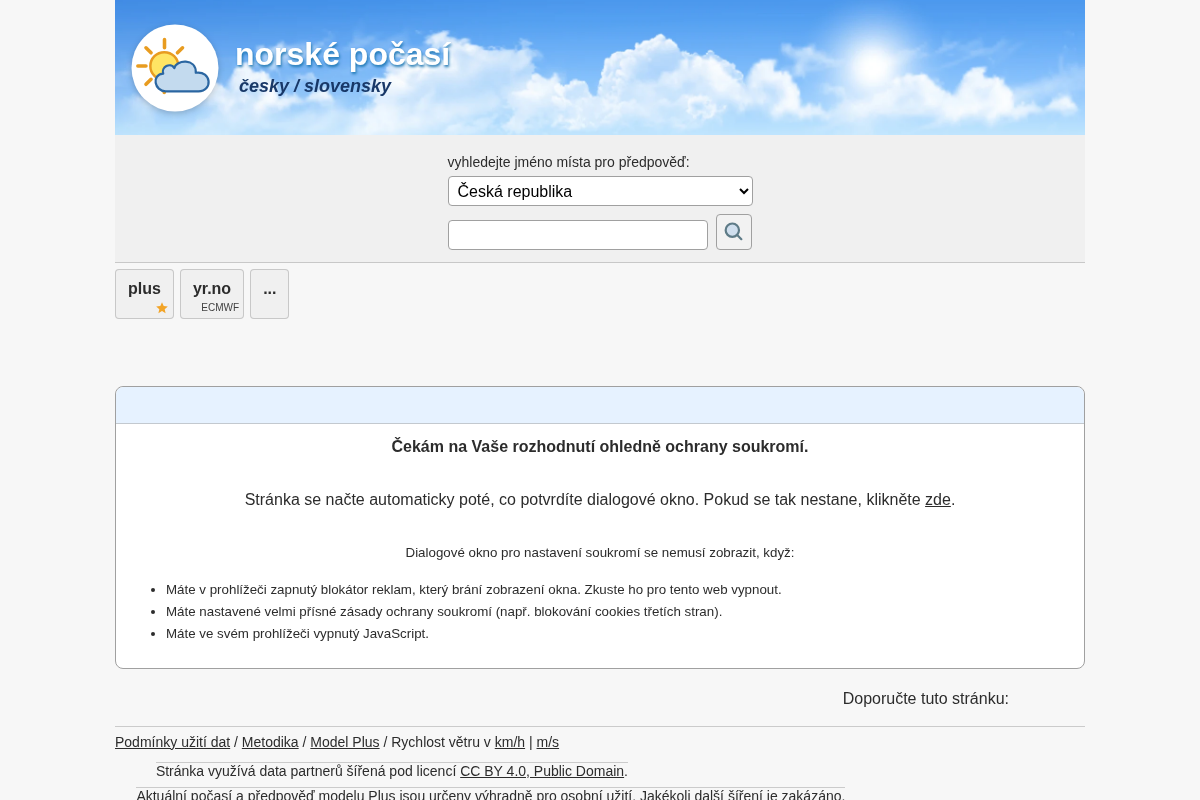Click the label 'vyhledejte jméno místa pro předpověď:'
The width and height of the screenshot is (1200, 800).
(569, 162)
